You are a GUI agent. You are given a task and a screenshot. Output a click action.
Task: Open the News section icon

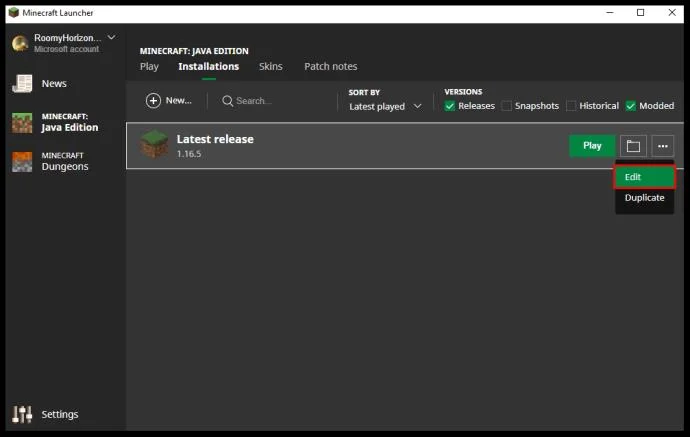pyautogui.click(x=22, y=83)
